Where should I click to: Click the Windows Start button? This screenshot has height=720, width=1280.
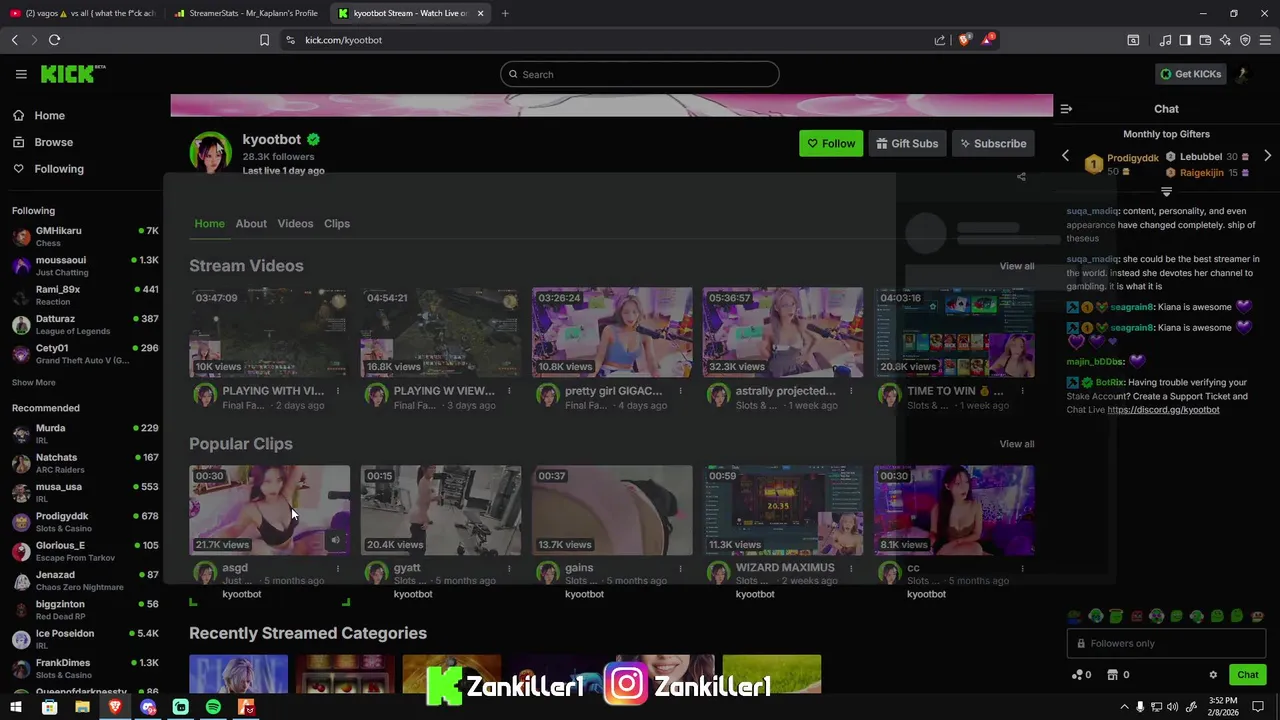[x=16, y=707]
